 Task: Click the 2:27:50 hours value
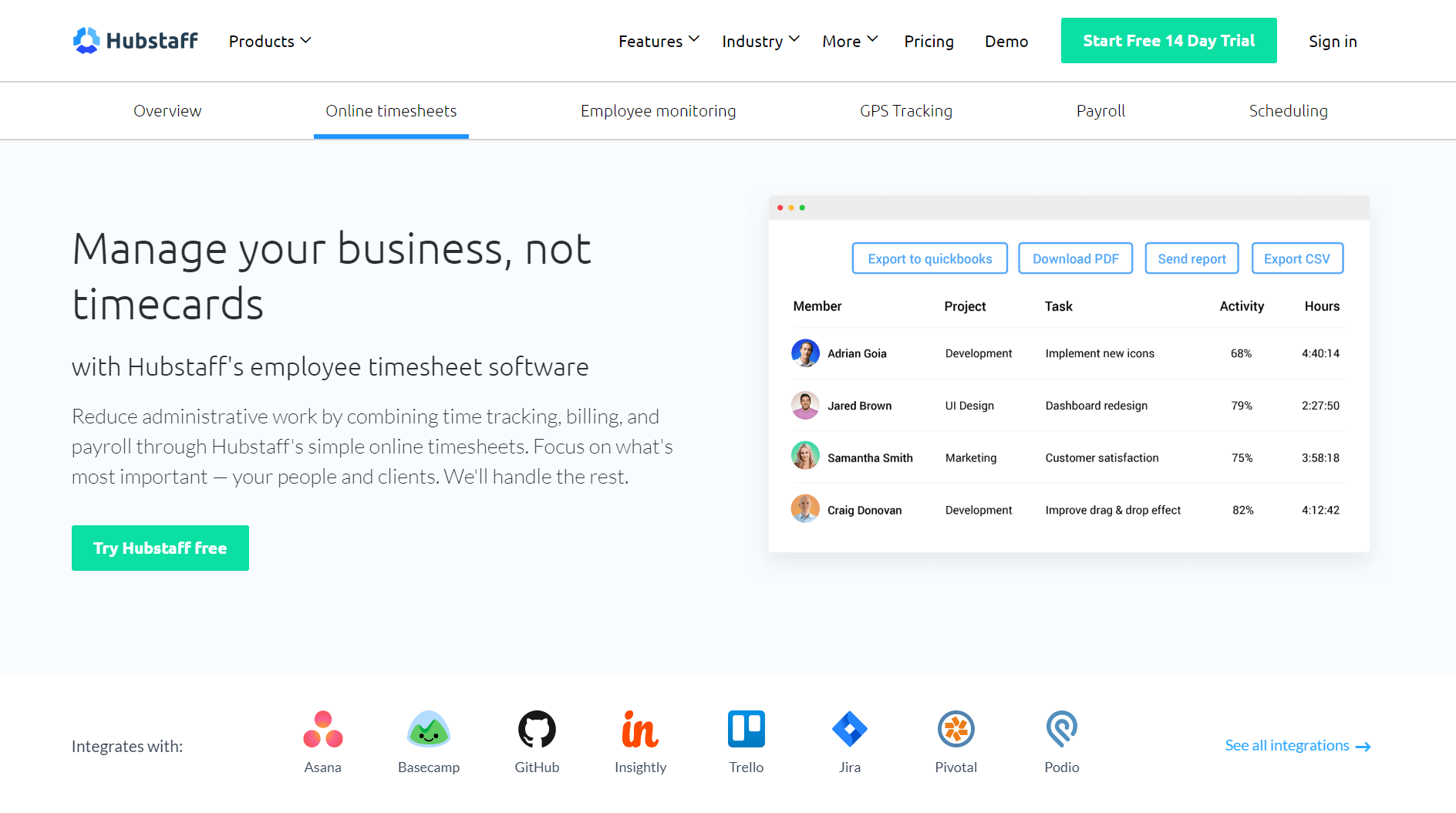coord(1320,406)
